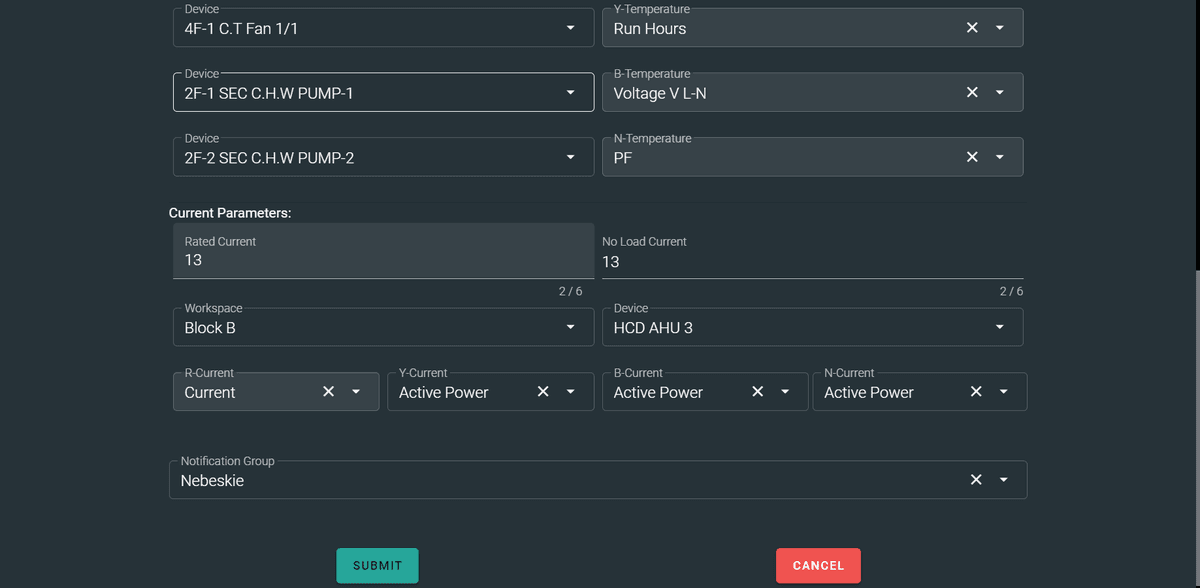
Task: Open the R-Current selection dropdown
Action: pyautogui.click(x=355, y=391)
